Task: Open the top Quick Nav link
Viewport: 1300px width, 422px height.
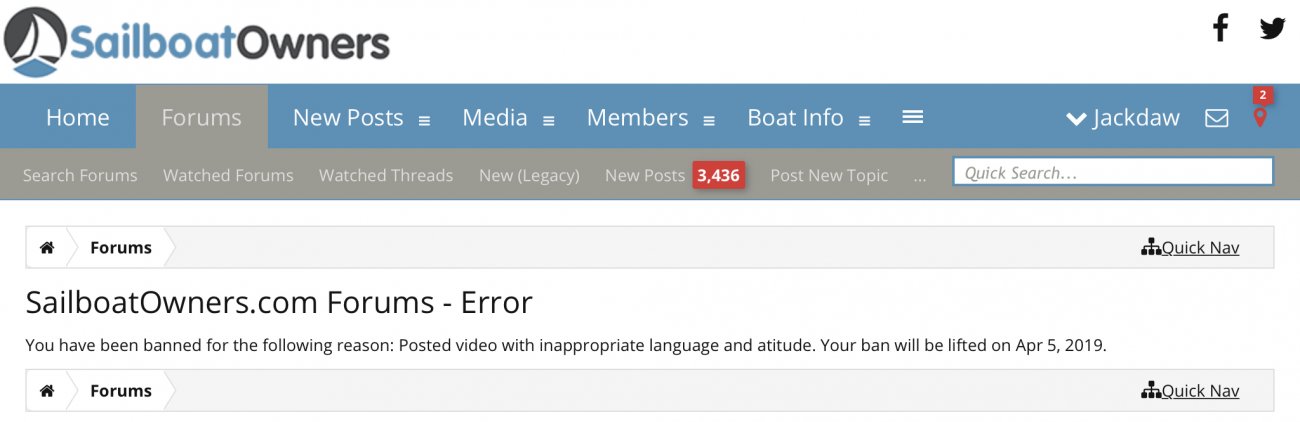Action: coord(1200,248)
